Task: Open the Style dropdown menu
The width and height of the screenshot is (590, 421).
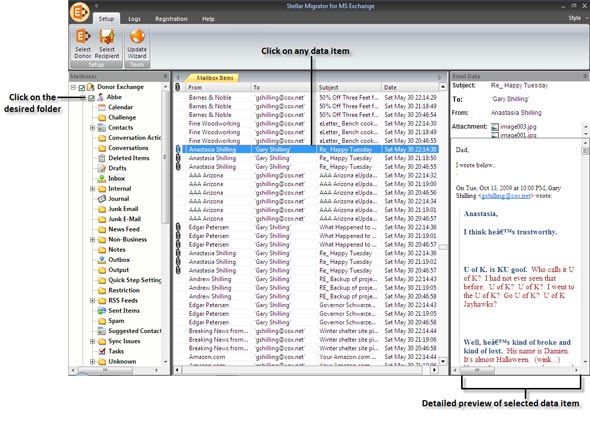Action: pos(578,18)
